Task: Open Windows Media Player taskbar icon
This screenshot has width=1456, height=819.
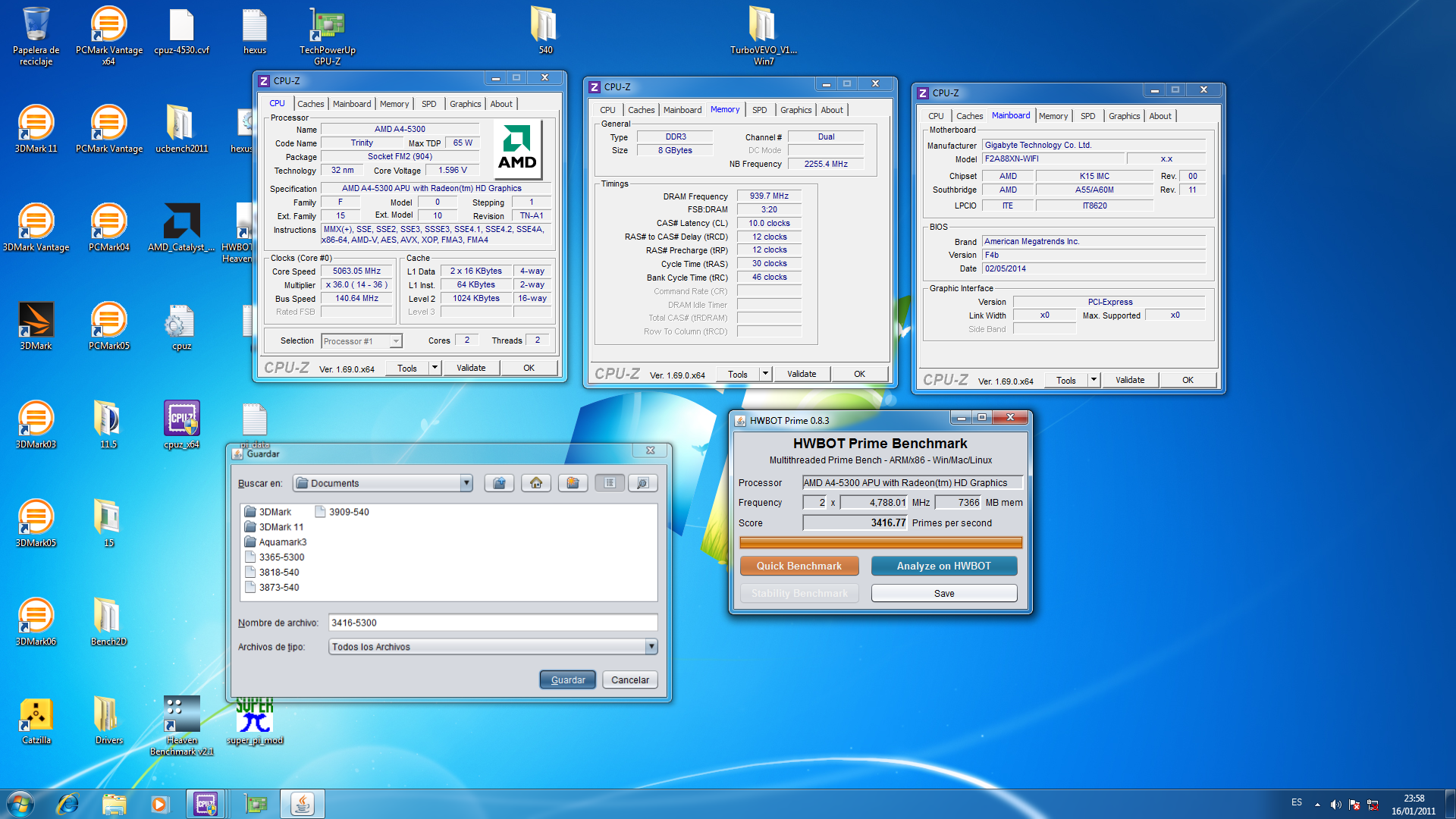Action: 159,804
